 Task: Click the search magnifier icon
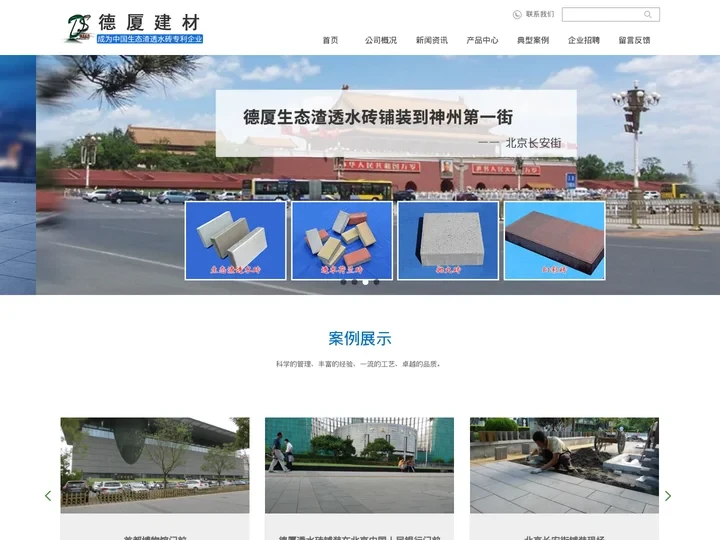coord(647,15)
